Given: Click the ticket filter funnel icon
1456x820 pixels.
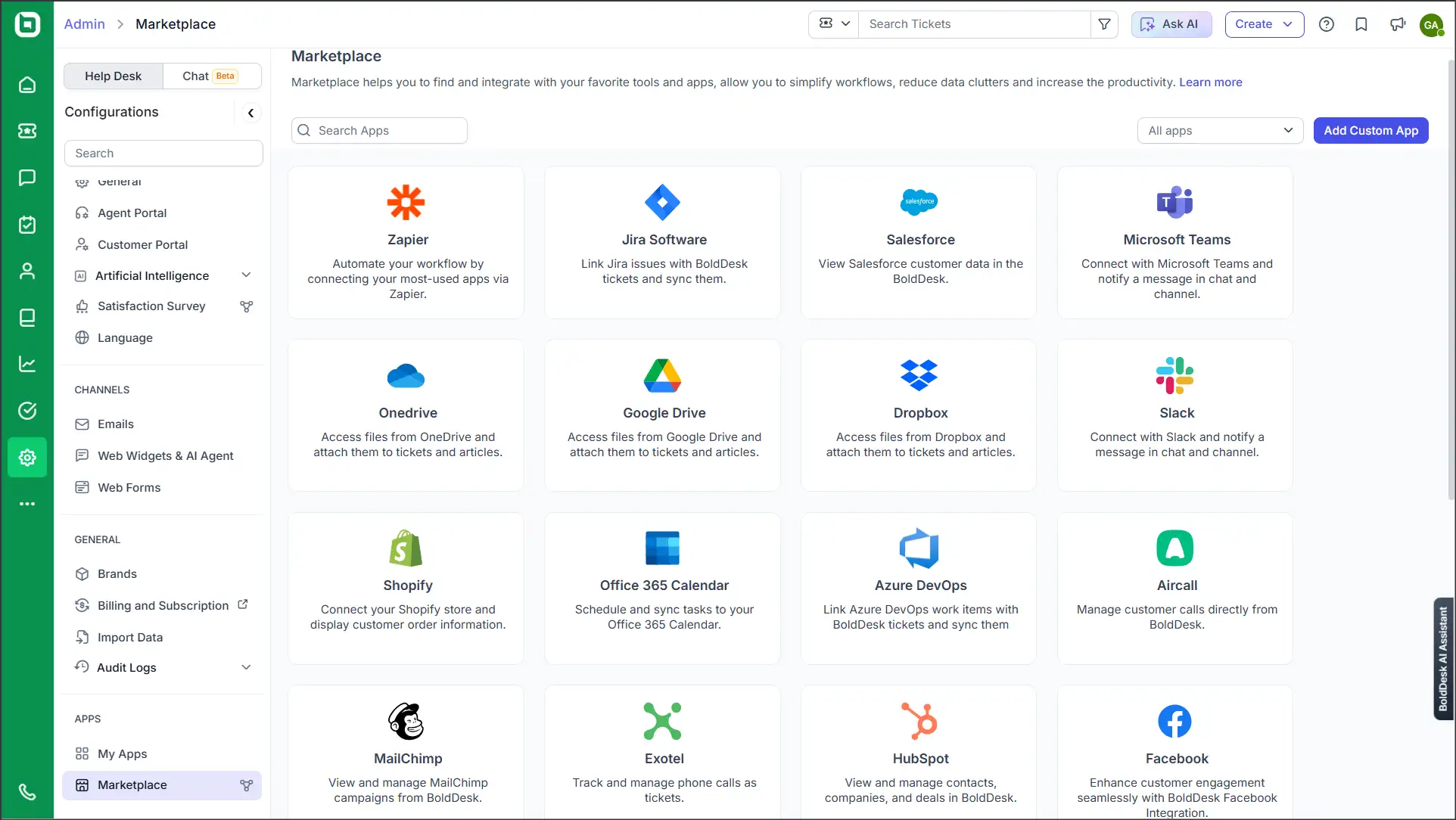Looking at the screenshot, I should click(1104, 24).
